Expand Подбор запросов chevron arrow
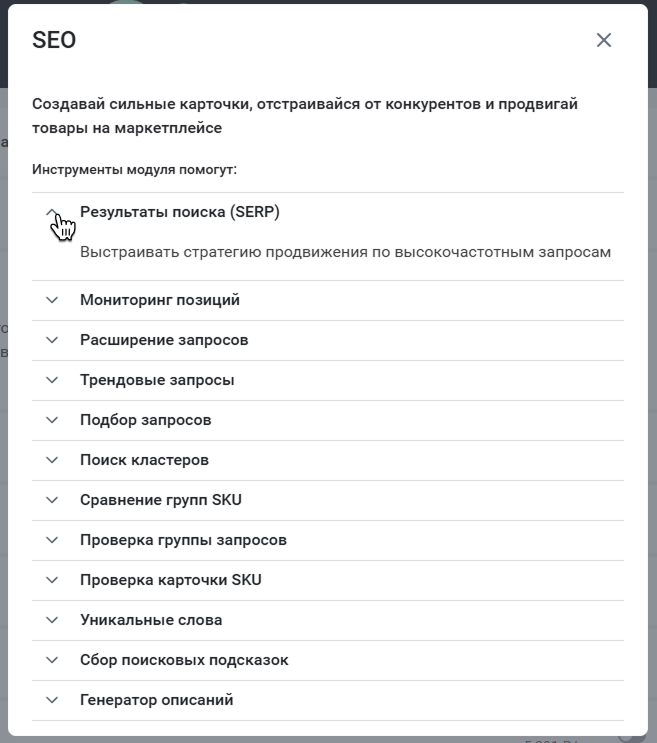Screen dimensions: 657x743 pos(52,420)
